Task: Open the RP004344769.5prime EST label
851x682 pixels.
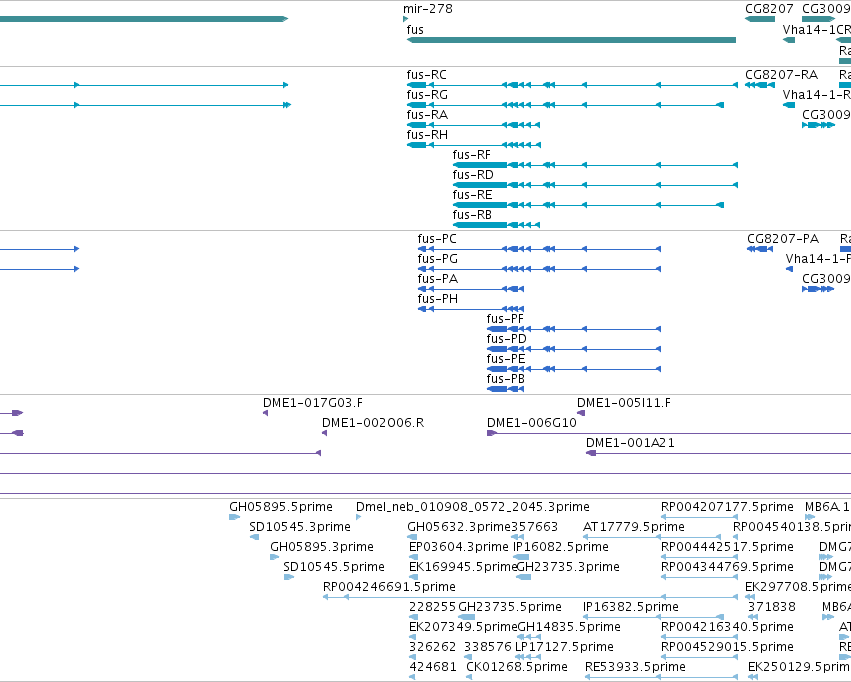Action: [x=727, y=568]
